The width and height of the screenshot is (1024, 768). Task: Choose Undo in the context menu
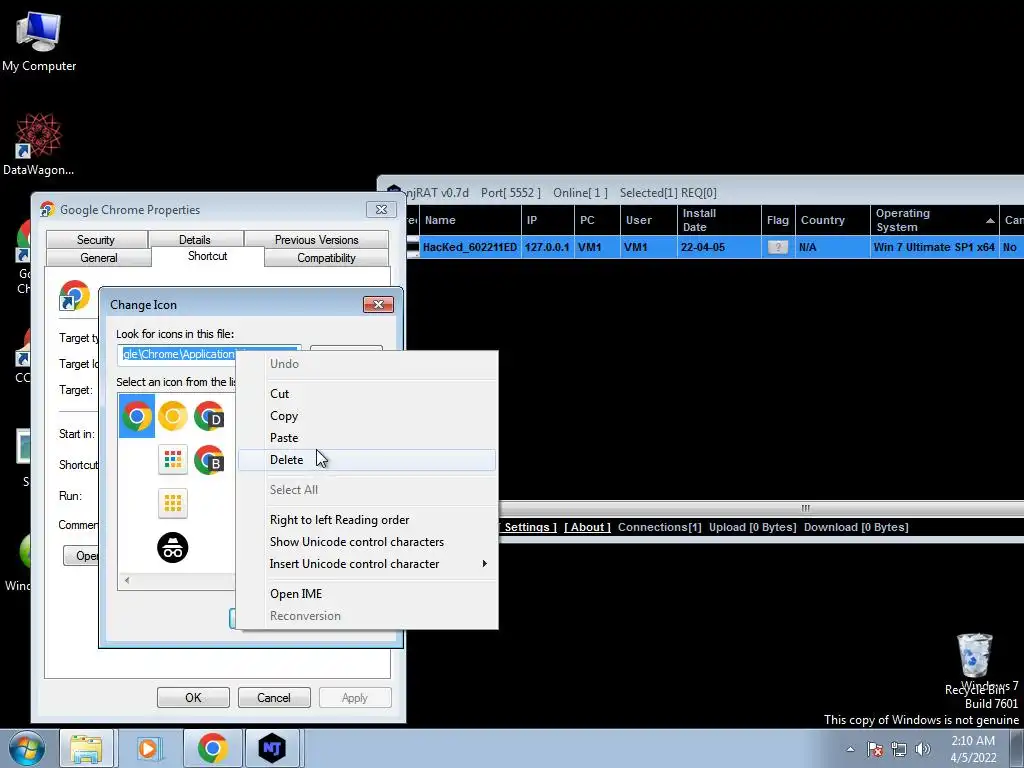point(366,364)
